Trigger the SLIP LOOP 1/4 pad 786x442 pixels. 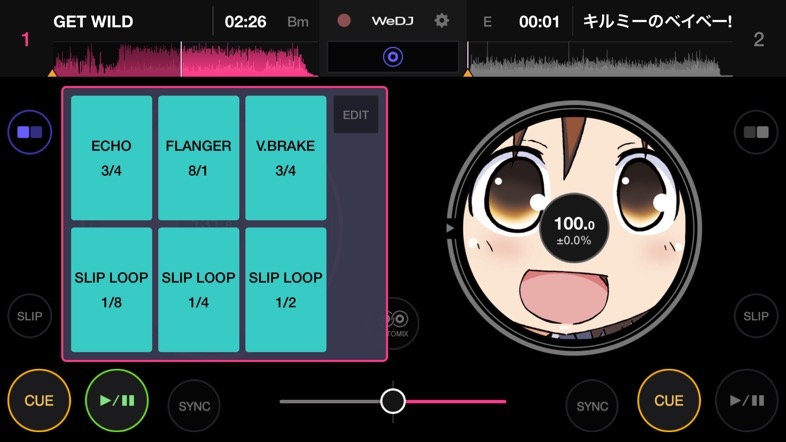pos(199,290)
